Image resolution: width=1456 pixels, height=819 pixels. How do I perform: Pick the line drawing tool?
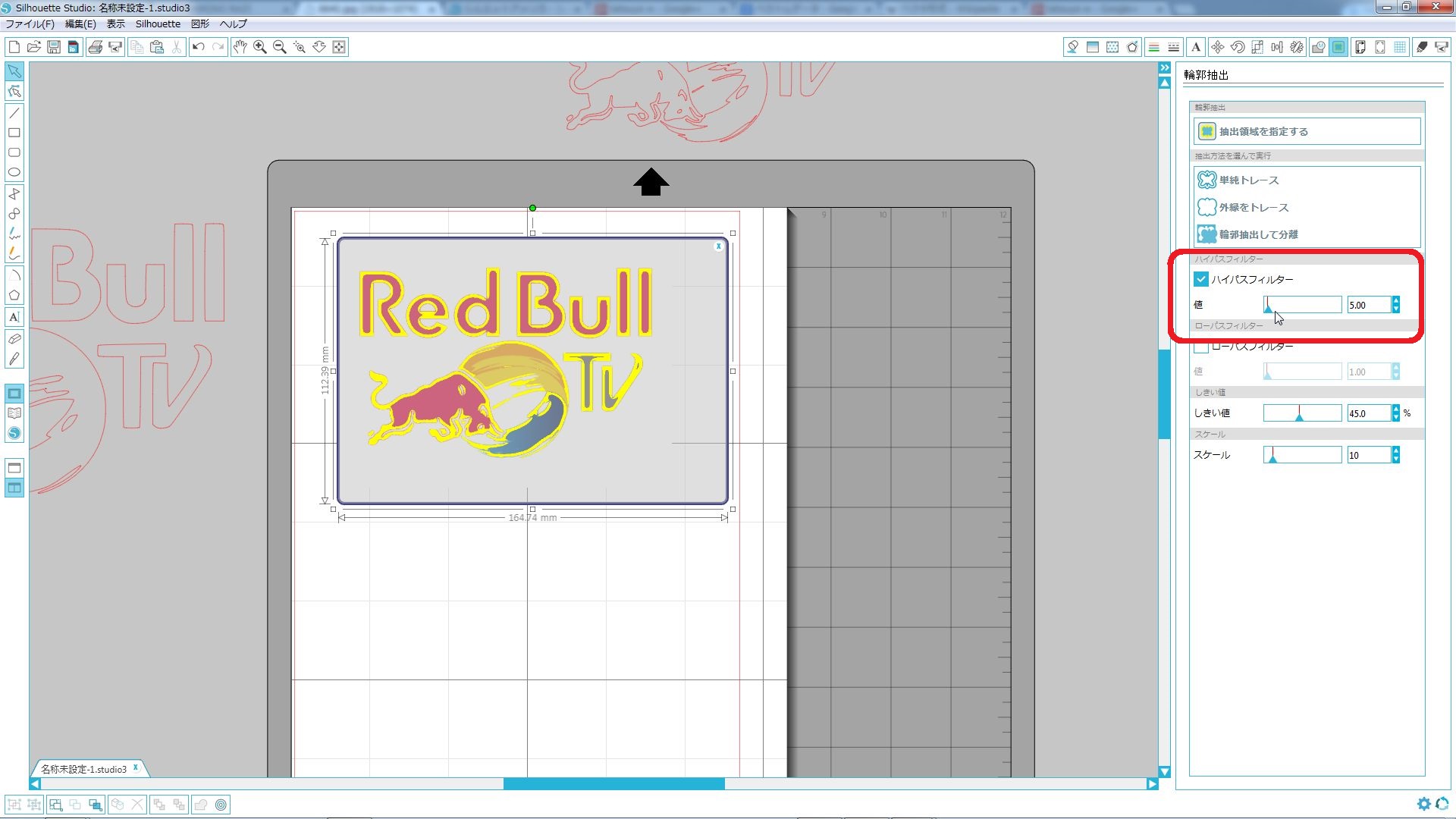(x=14, y=113)
